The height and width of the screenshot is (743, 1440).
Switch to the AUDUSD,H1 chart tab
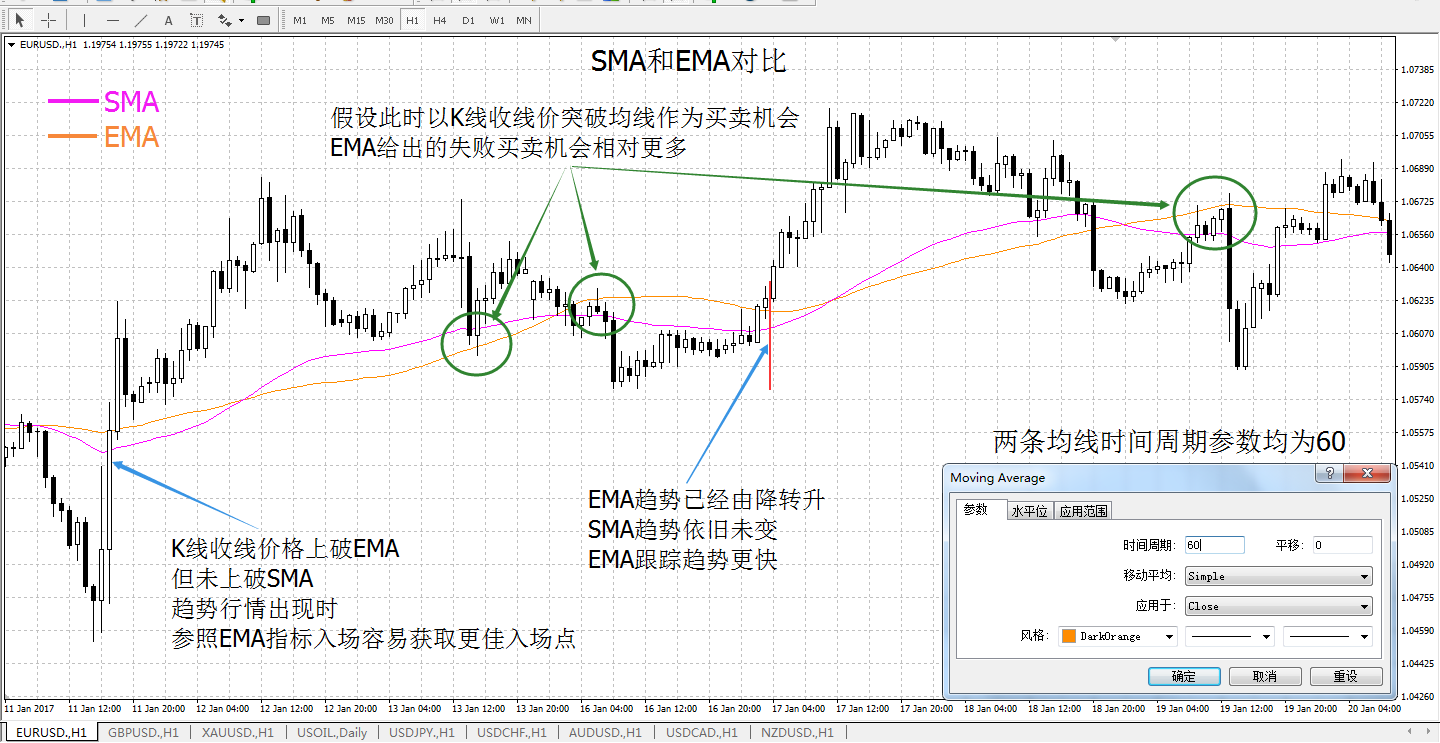607,733
